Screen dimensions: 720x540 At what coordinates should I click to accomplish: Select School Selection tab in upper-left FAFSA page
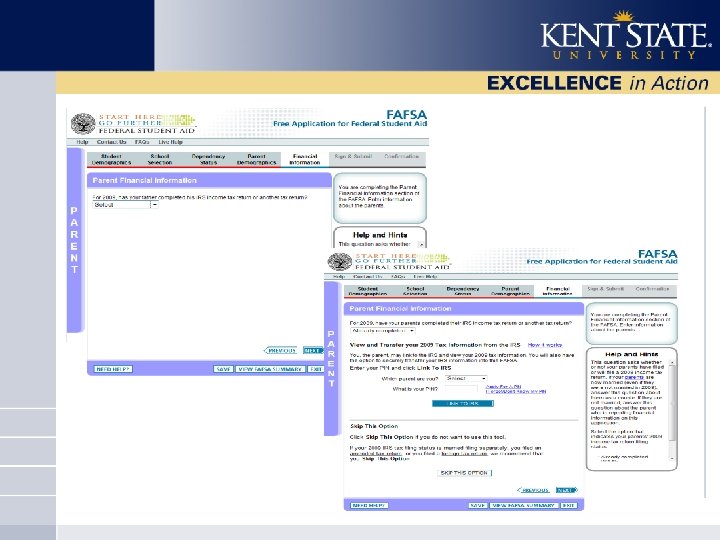click(160, 159)
